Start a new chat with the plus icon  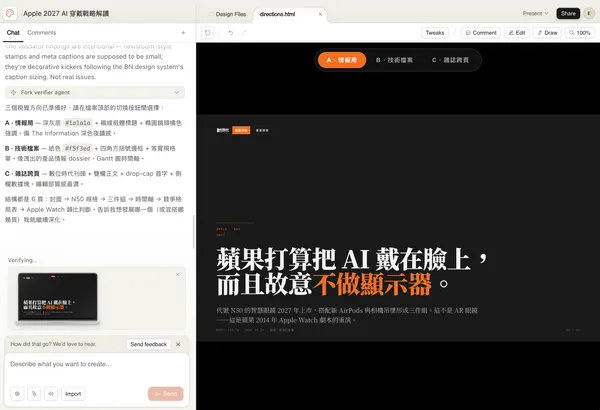pyautogui.click(x=183, y=33)
